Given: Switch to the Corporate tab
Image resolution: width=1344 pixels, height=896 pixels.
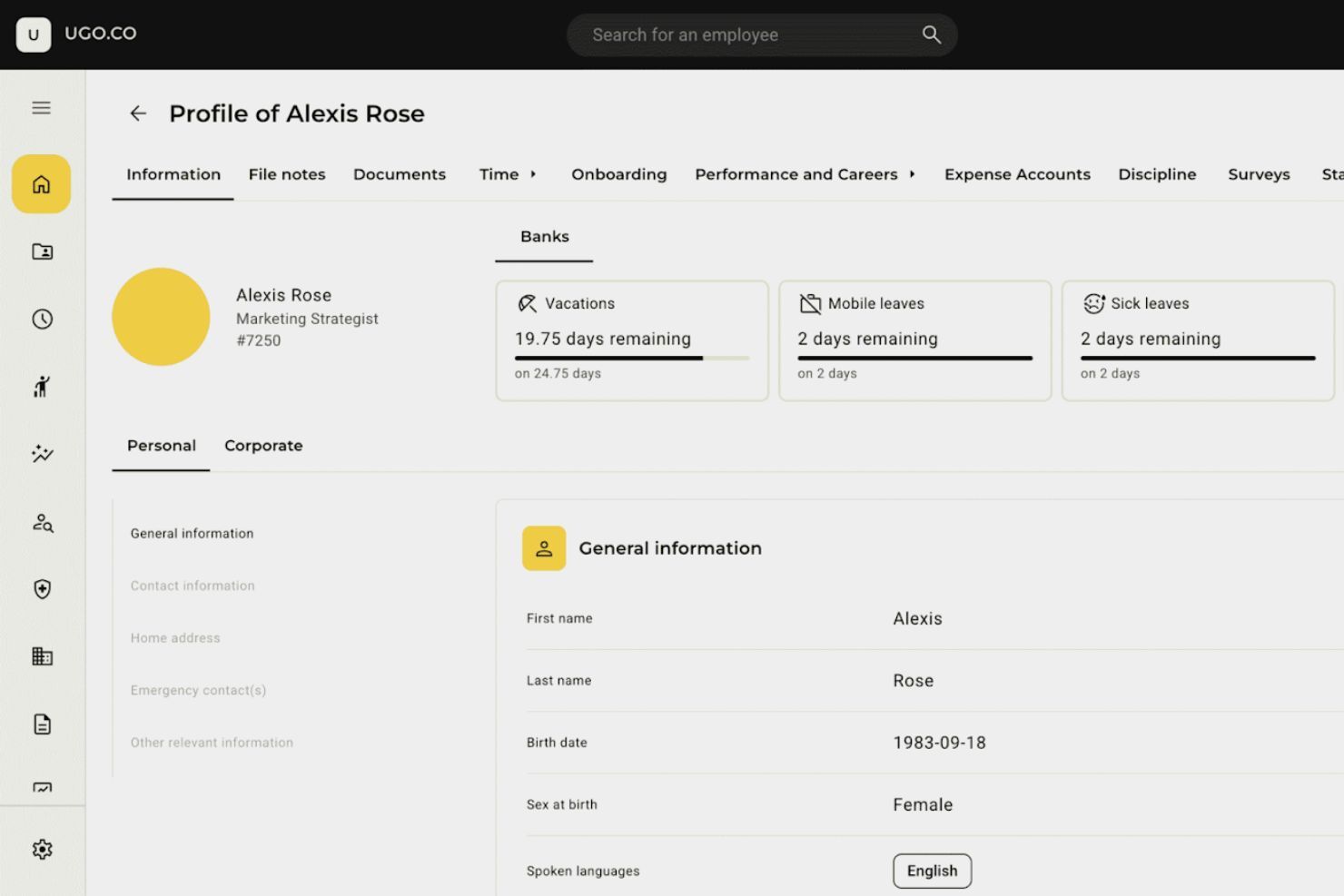Looking at the screenshot, I should 263,446.
